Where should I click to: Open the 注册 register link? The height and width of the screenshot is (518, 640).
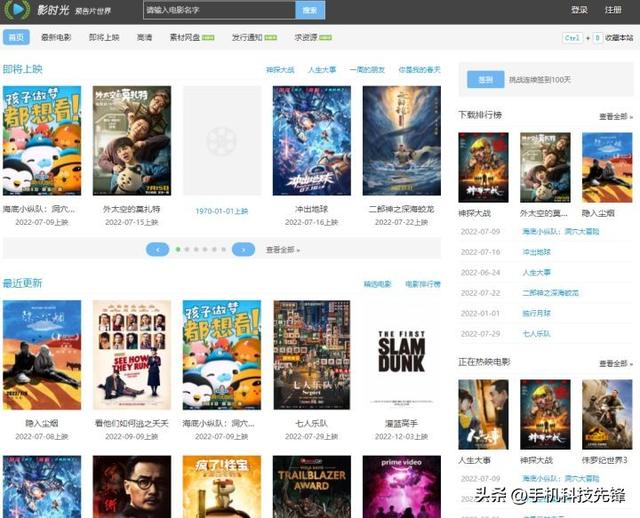(613, 10)
